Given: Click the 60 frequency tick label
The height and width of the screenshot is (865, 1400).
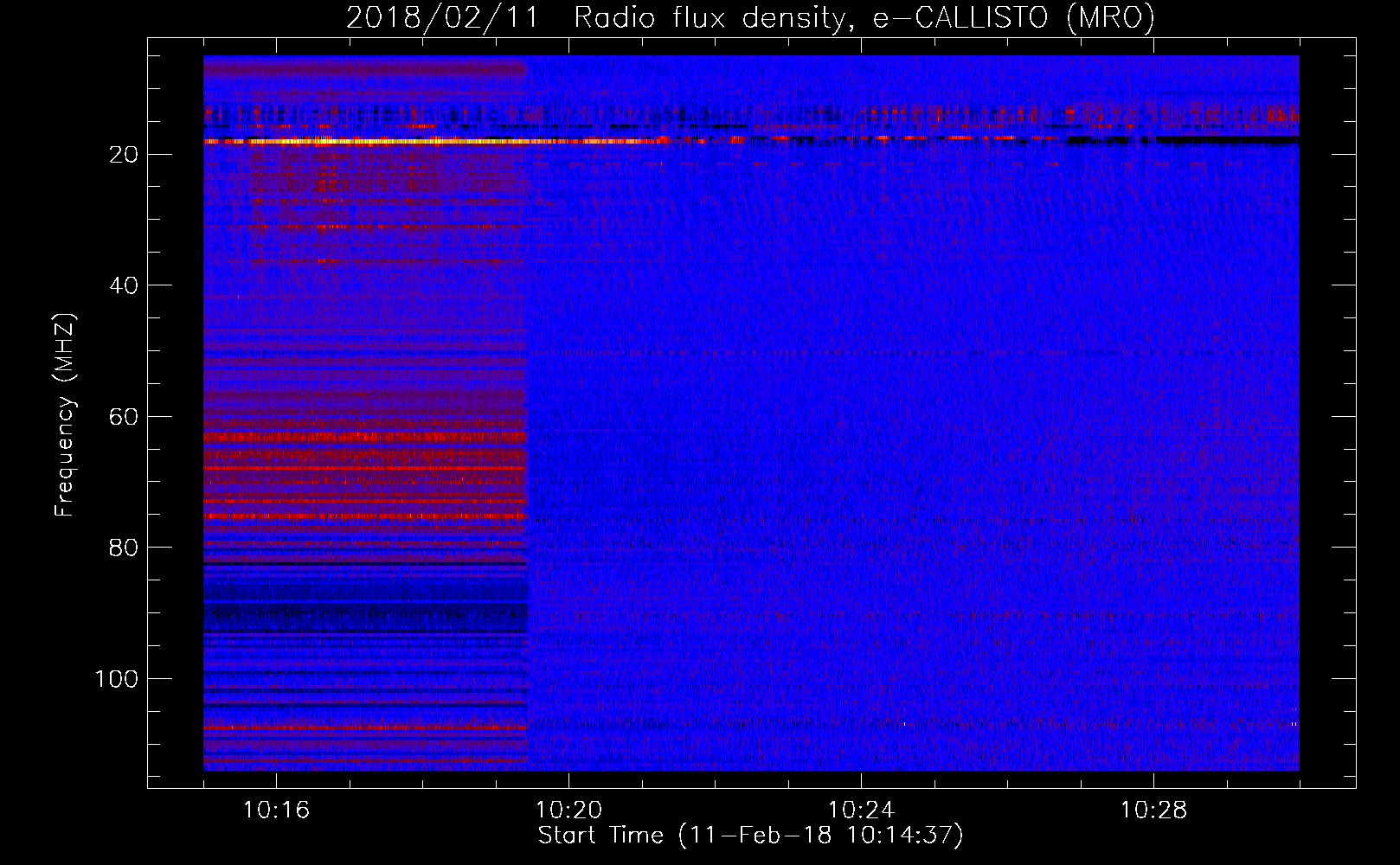Looking at the screenshot, I should (x=124, y=417).
